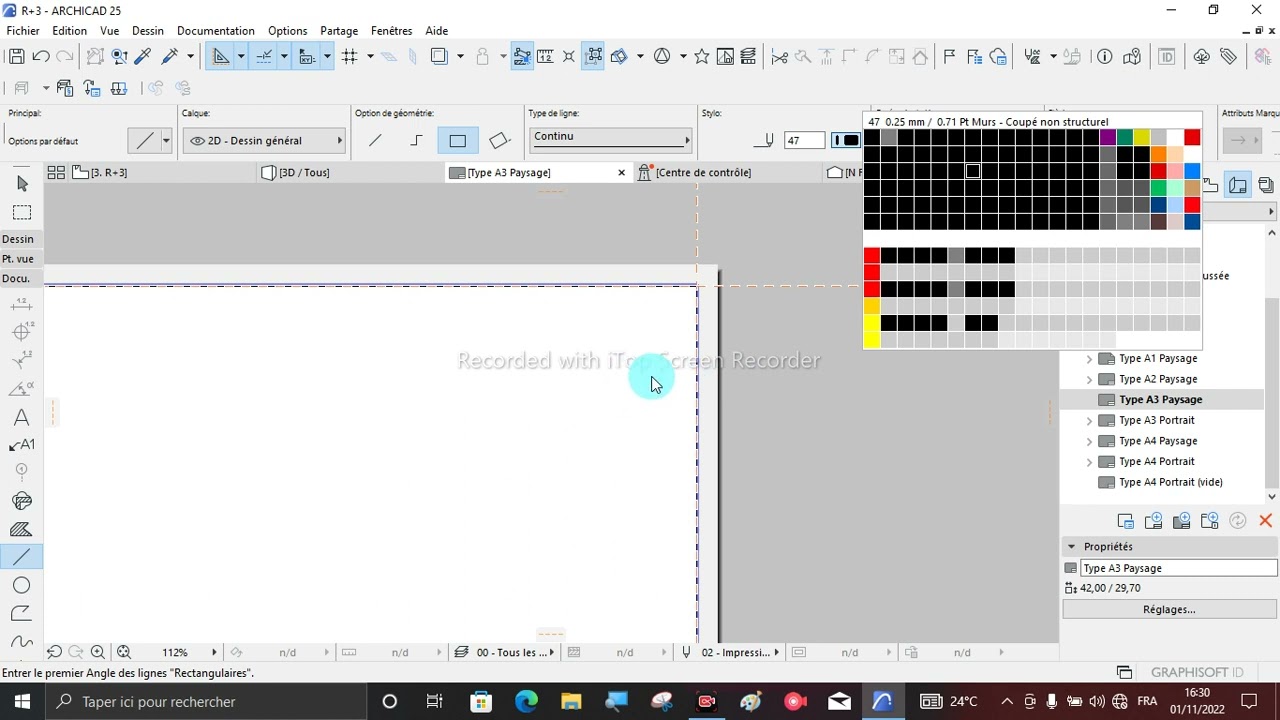Select rotated rectangle geometry option
The width and height of the screenshot is (1280, 720).
[x=498, y=141]
